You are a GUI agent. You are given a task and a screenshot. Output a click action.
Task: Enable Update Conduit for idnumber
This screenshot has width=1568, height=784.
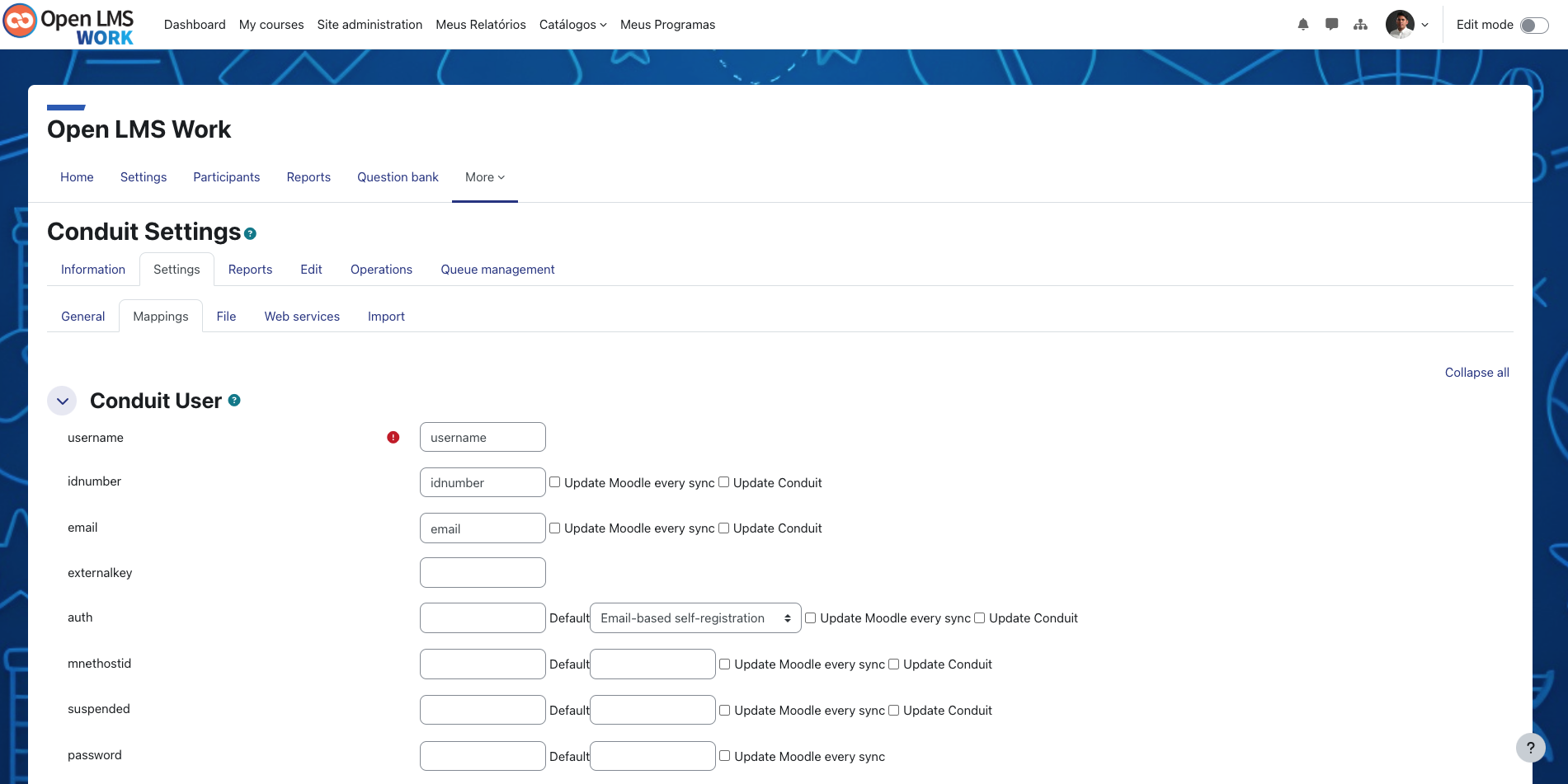[724, 481]
